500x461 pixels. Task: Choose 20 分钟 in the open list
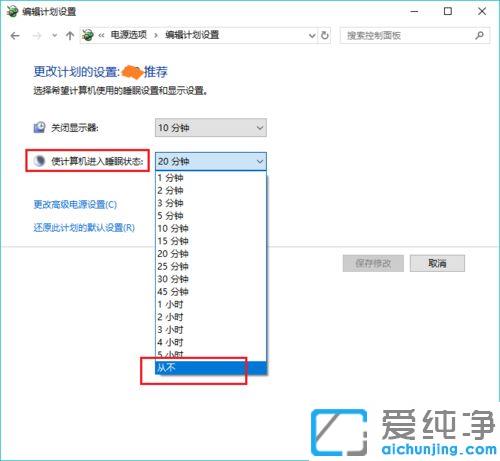pos(211,254)
